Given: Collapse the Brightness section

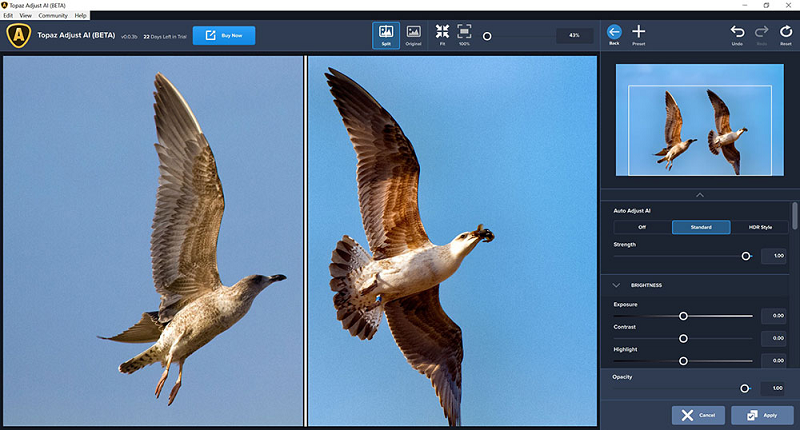Looking at the screenshot, I should tap(616, 285).
